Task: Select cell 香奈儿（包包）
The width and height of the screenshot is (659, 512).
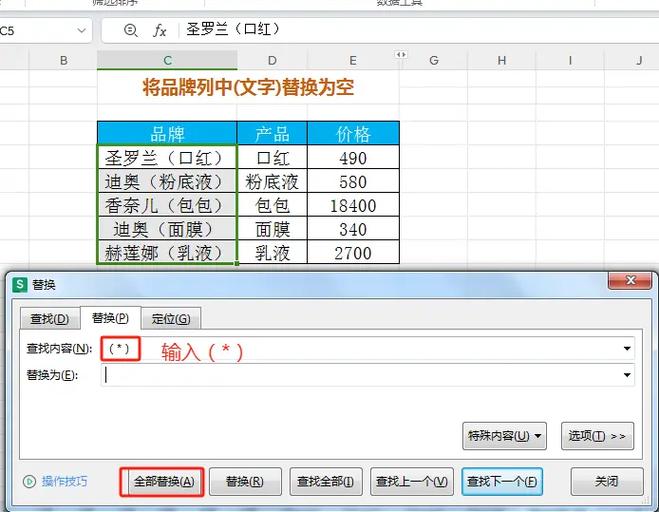Action: 167,205
